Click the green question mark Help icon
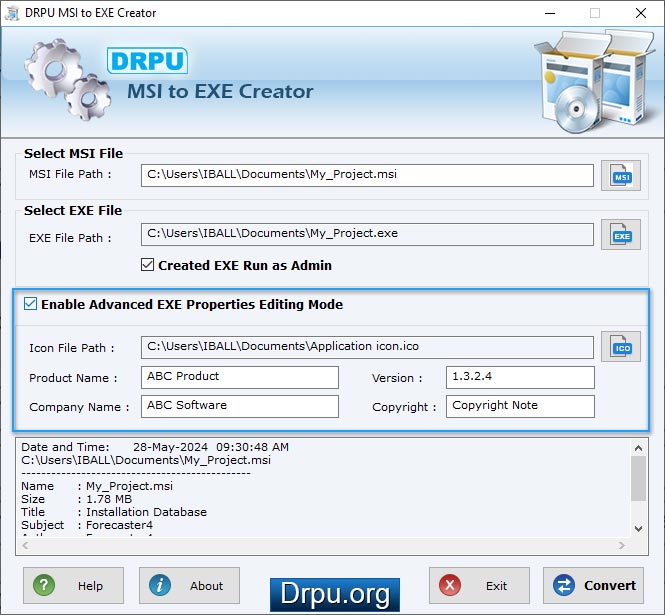665x615 pixels. pos(44,585)
